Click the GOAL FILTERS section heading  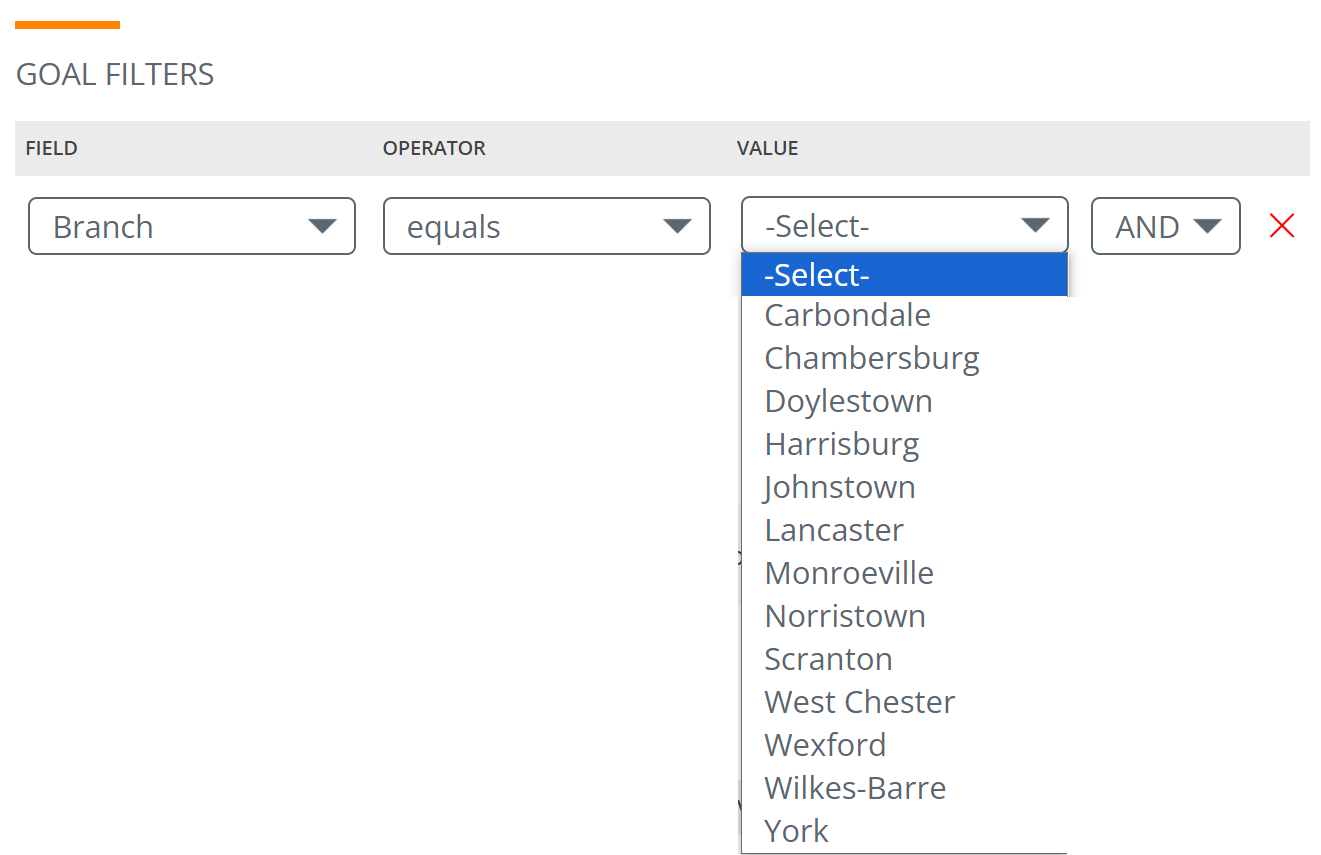point(115,75)
